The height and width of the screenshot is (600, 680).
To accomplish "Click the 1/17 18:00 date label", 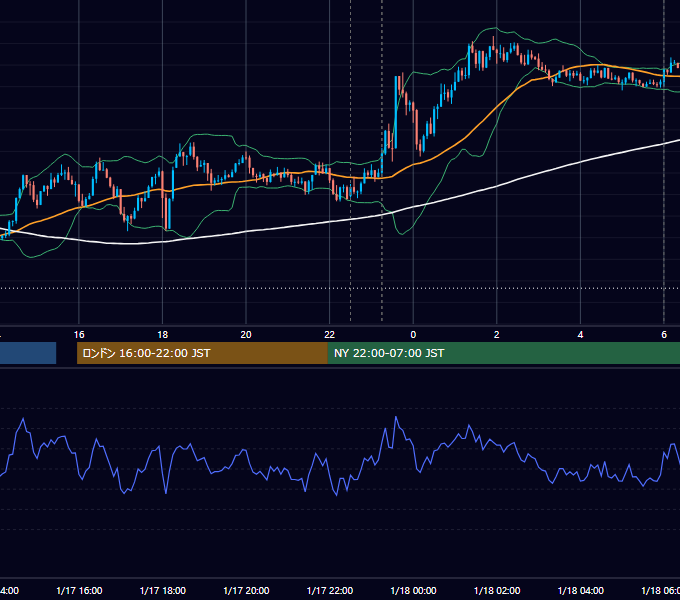I will [x=163, y=590].
